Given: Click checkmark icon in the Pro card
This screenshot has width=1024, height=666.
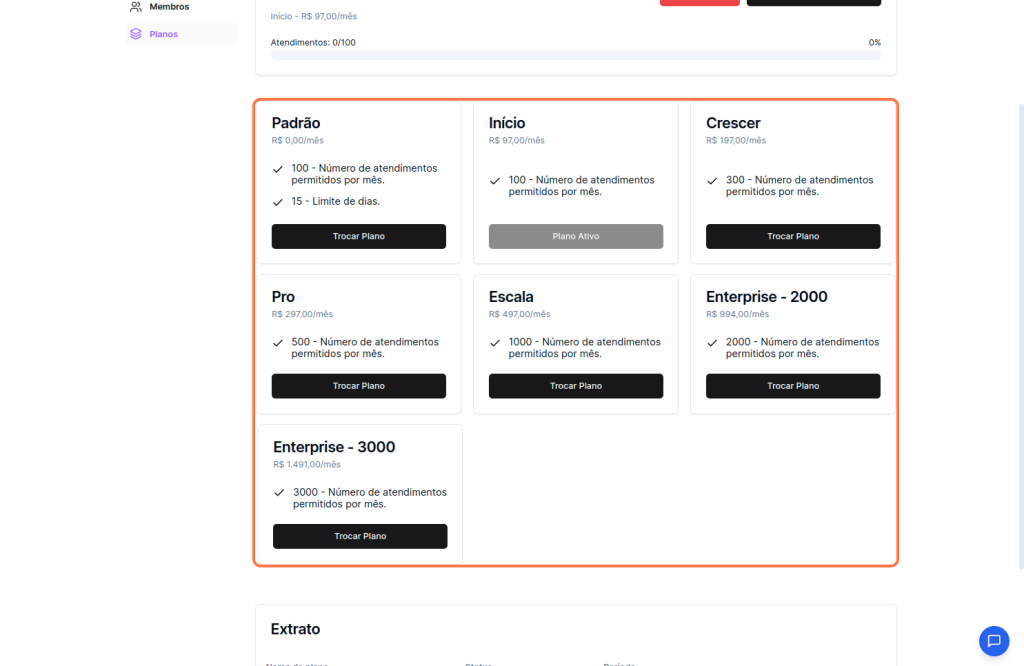Looking at the screenshot, I should point(278,343).
